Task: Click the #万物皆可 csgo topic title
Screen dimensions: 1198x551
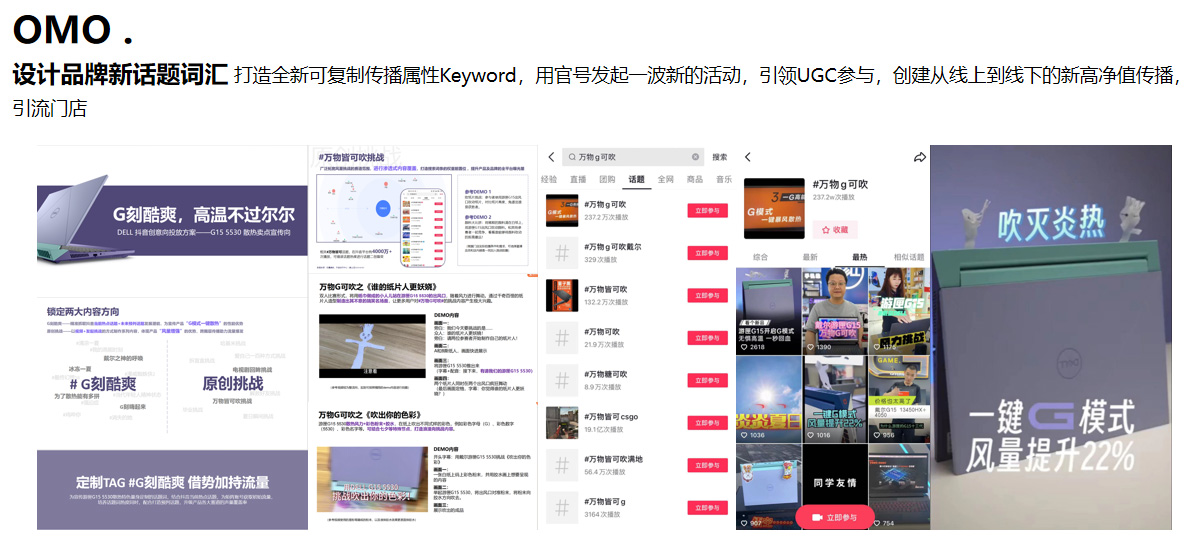Action: (610, 416)
